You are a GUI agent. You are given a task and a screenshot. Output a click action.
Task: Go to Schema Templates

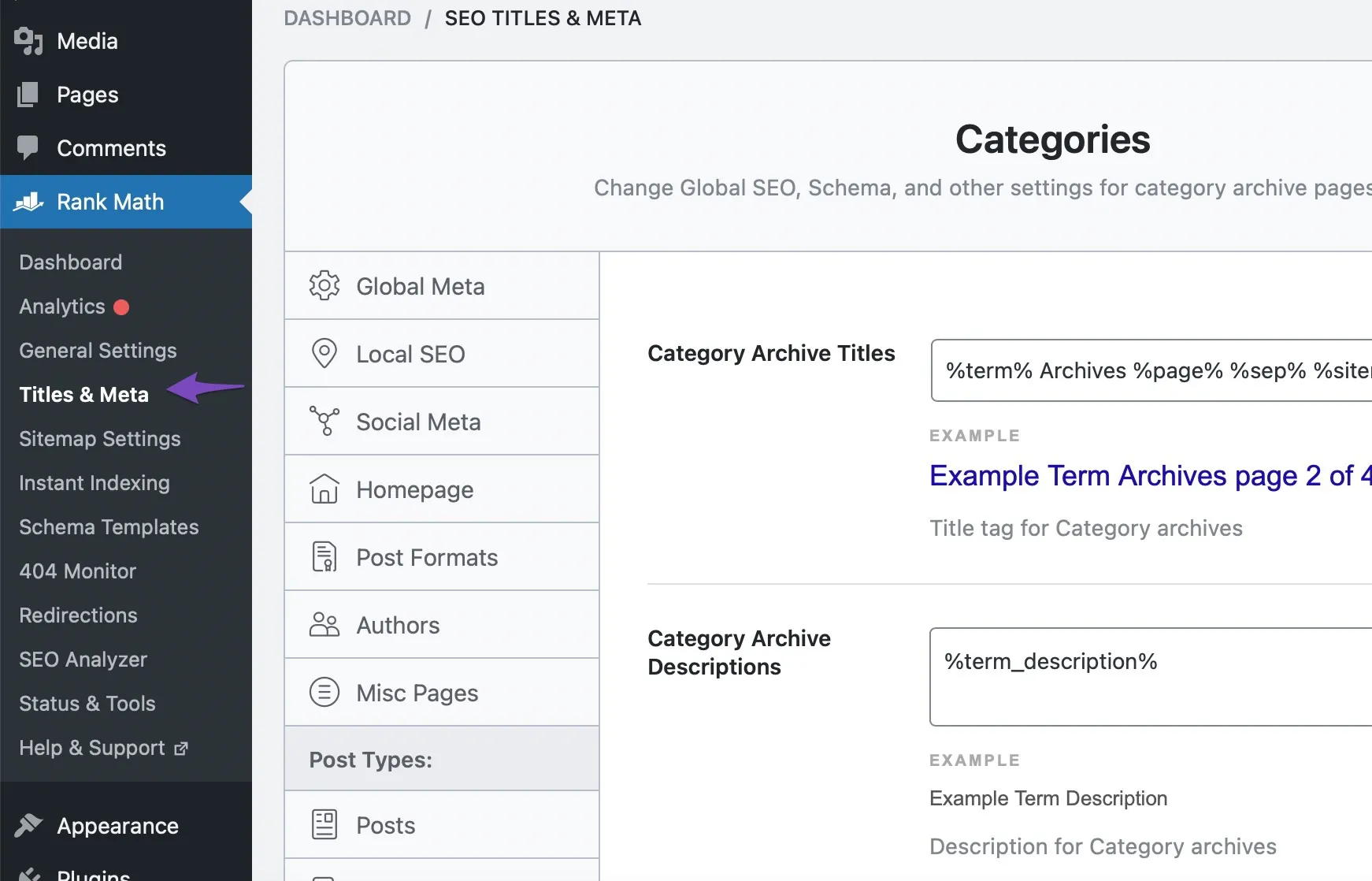pos(109,526)
